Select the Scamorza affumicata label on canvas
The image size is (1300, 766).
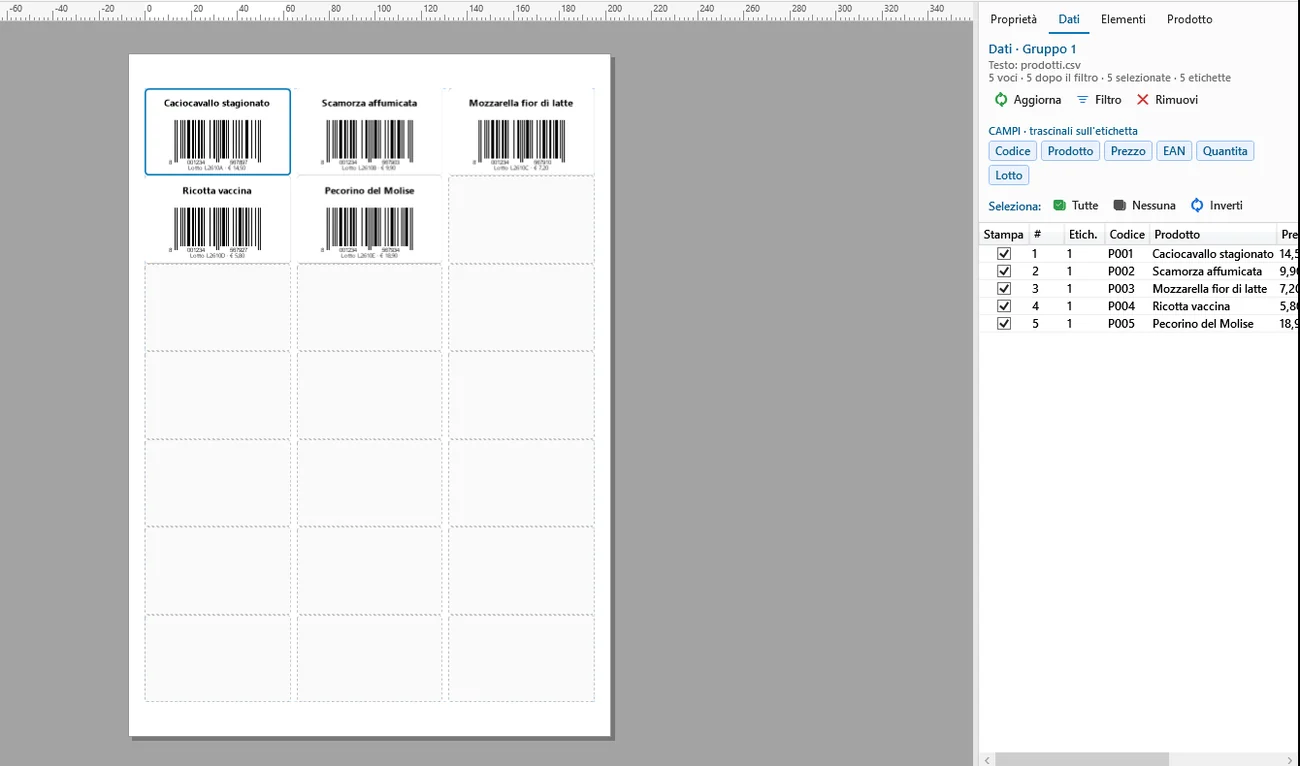tap(369, 132)
